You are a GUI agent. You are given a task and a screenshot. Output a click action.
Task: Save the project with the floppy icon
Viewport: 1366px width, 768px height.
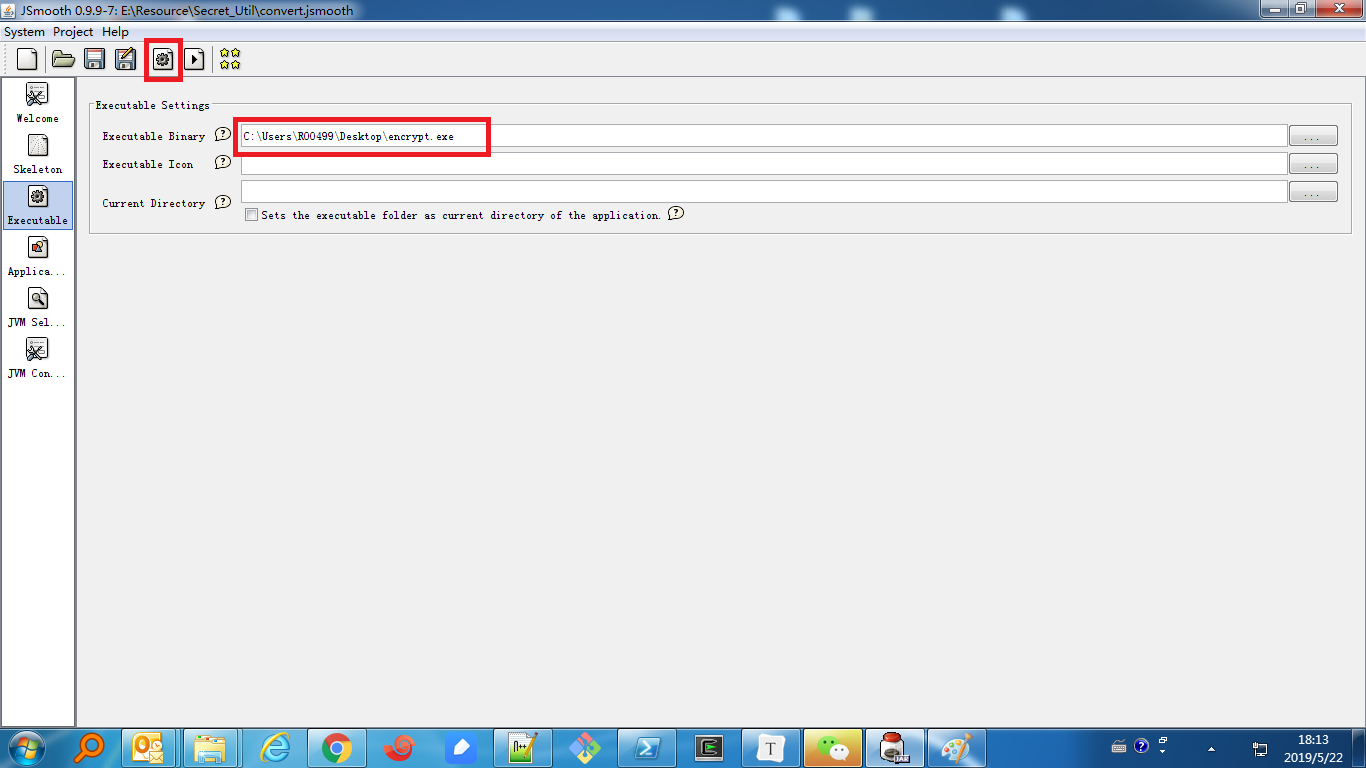click(95, 60)
